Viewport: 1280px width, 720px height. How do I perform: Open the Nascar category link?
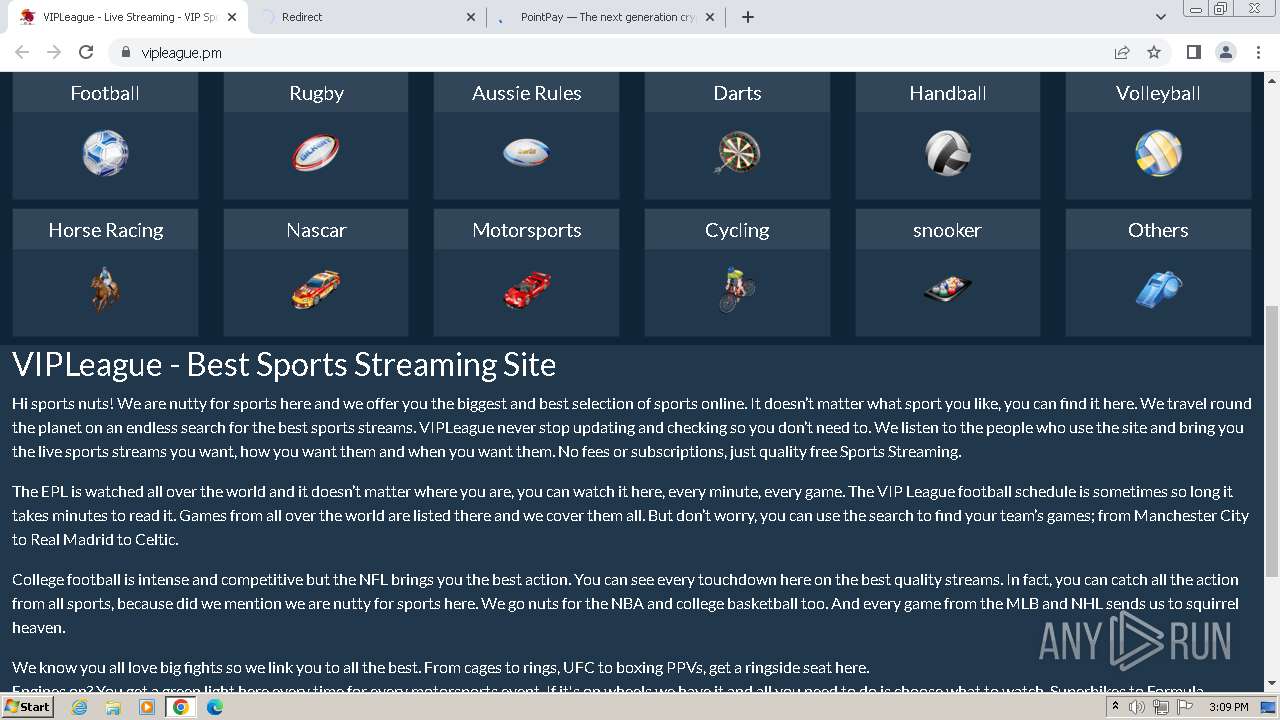click(x=316, y=230)
